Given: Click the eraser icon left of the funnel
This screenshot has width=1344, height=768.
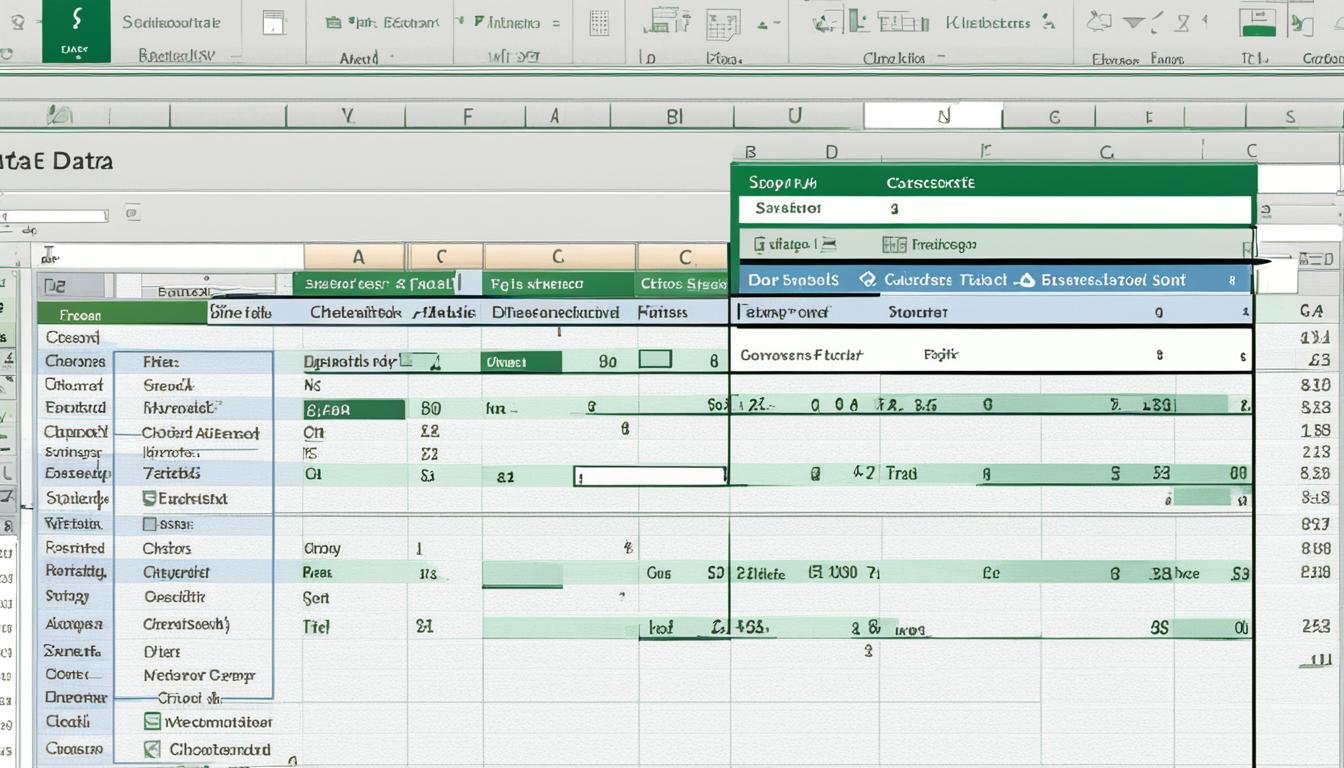Looking at the screenshot, I should (x=1099, y=21).
